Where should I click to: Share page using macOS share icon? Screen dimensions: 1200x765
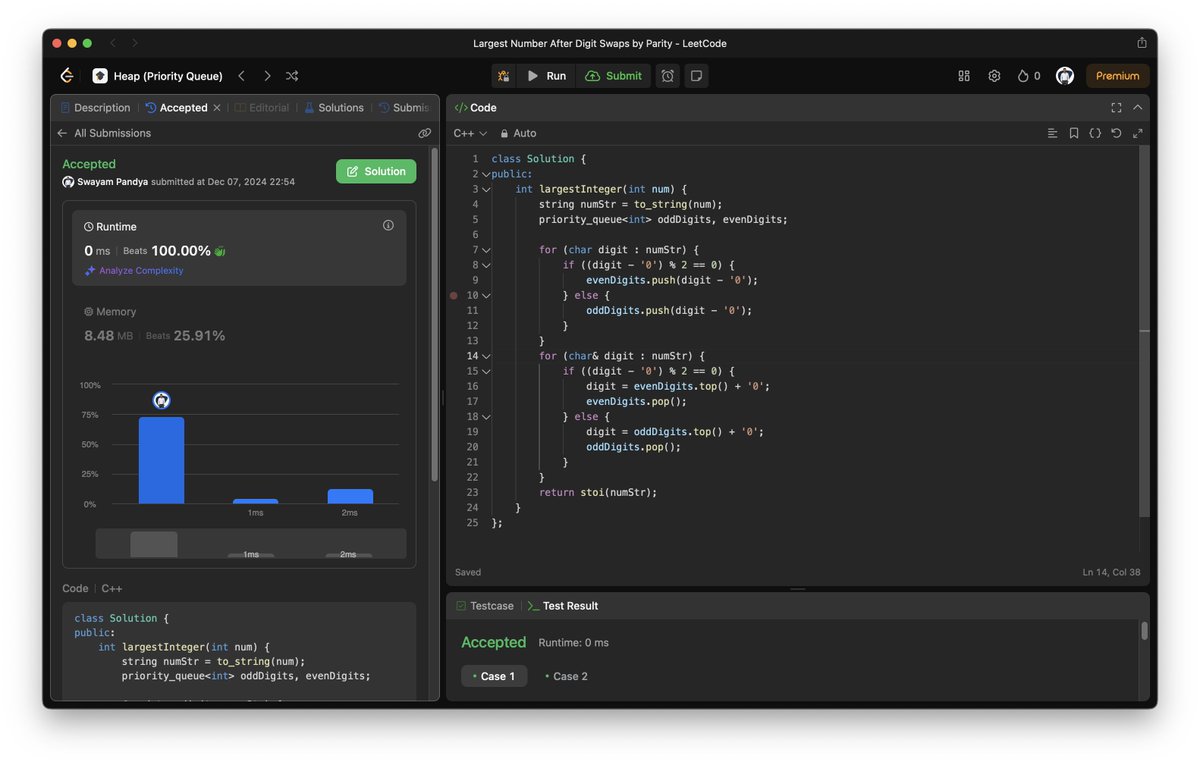click(1142, 43)
